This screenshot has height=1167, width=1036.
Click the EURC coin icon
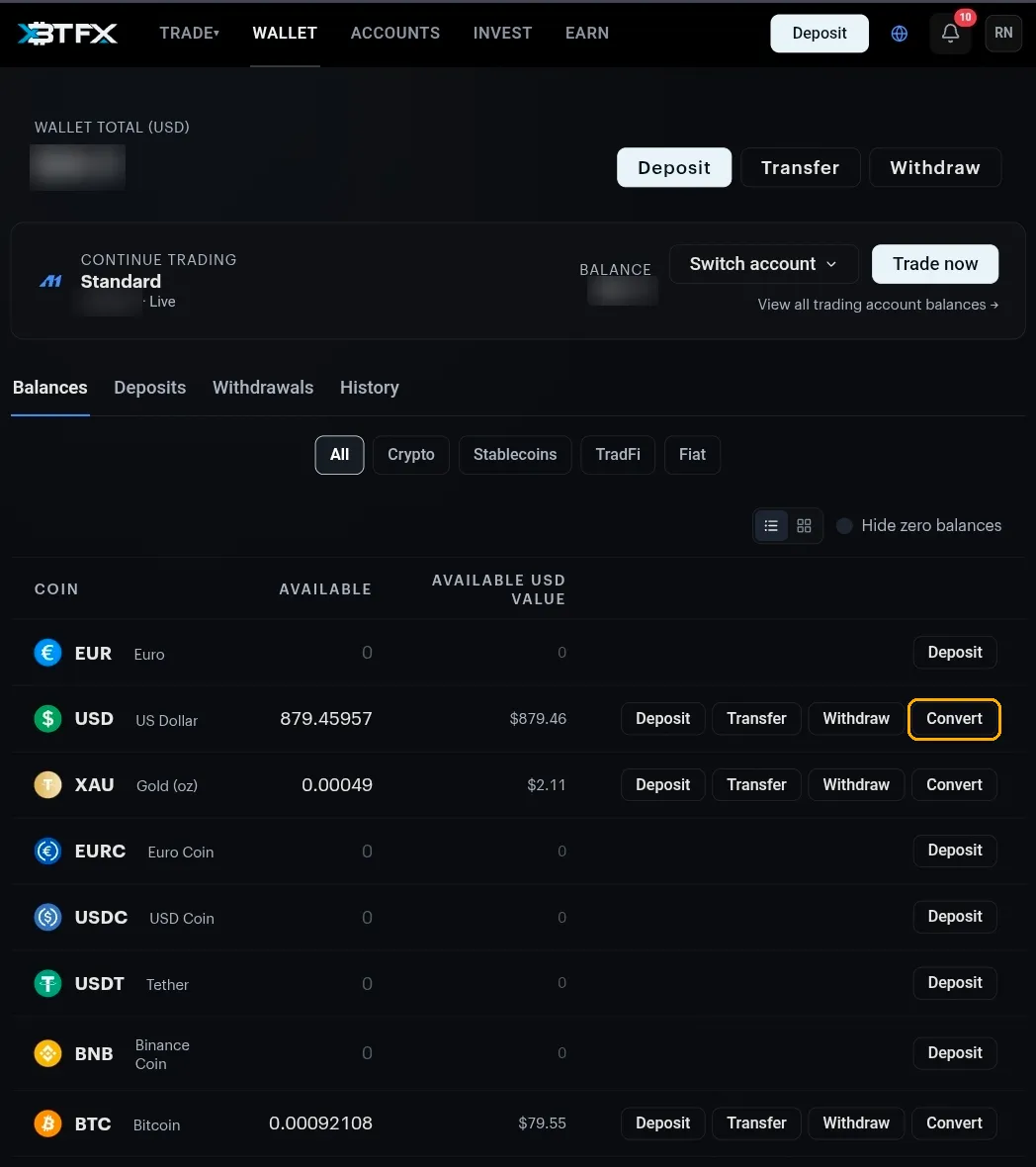click(x=48, y=851)
